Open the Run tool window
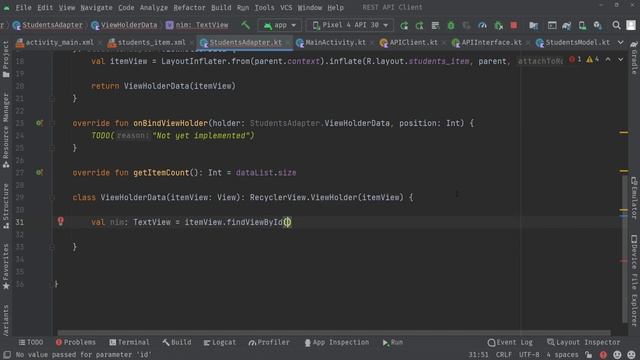The image size is (640, 360). (x=393, y=342)
